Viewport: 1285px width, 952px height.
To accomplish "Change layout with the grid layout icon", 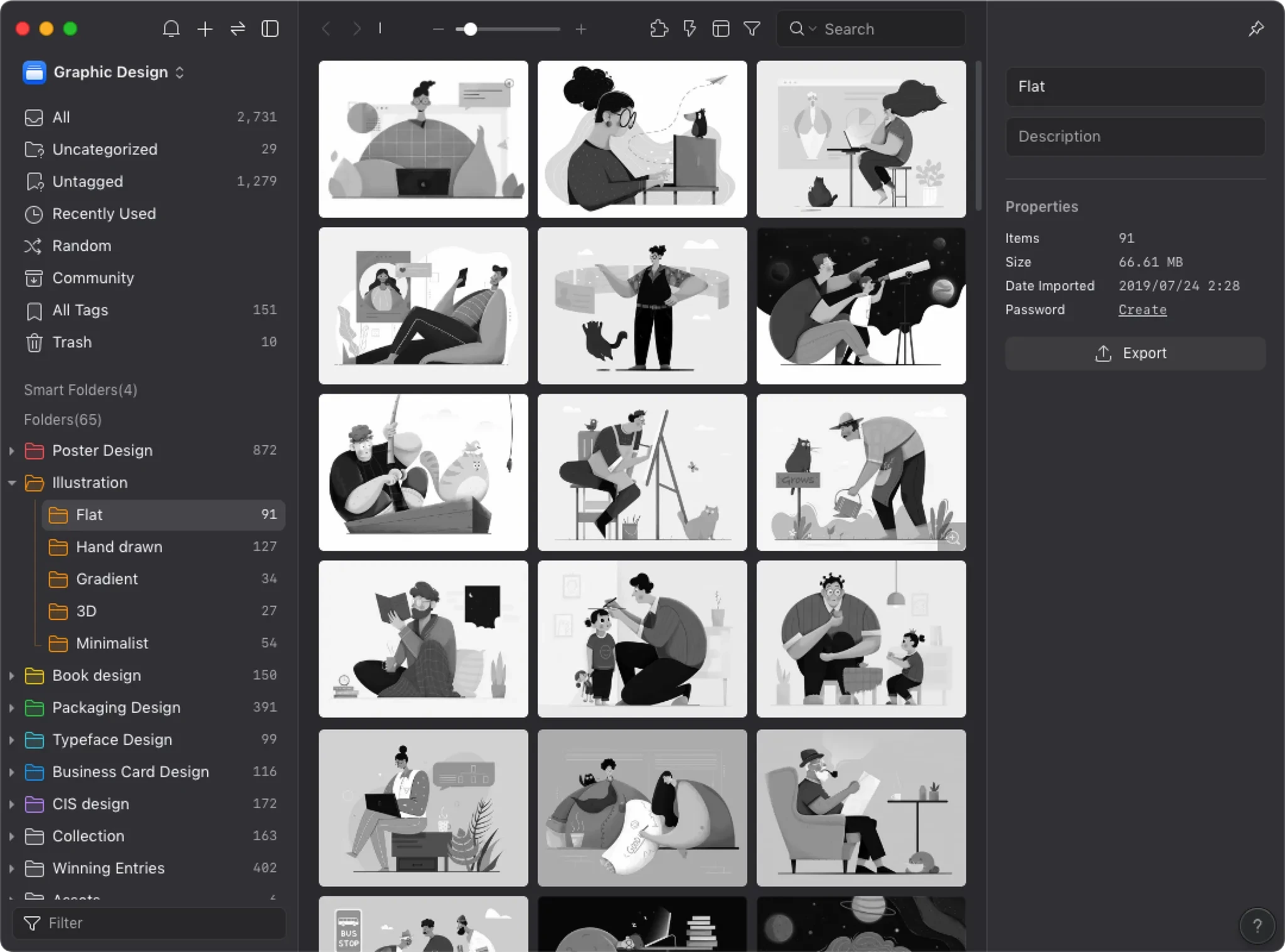I will 721,29.
